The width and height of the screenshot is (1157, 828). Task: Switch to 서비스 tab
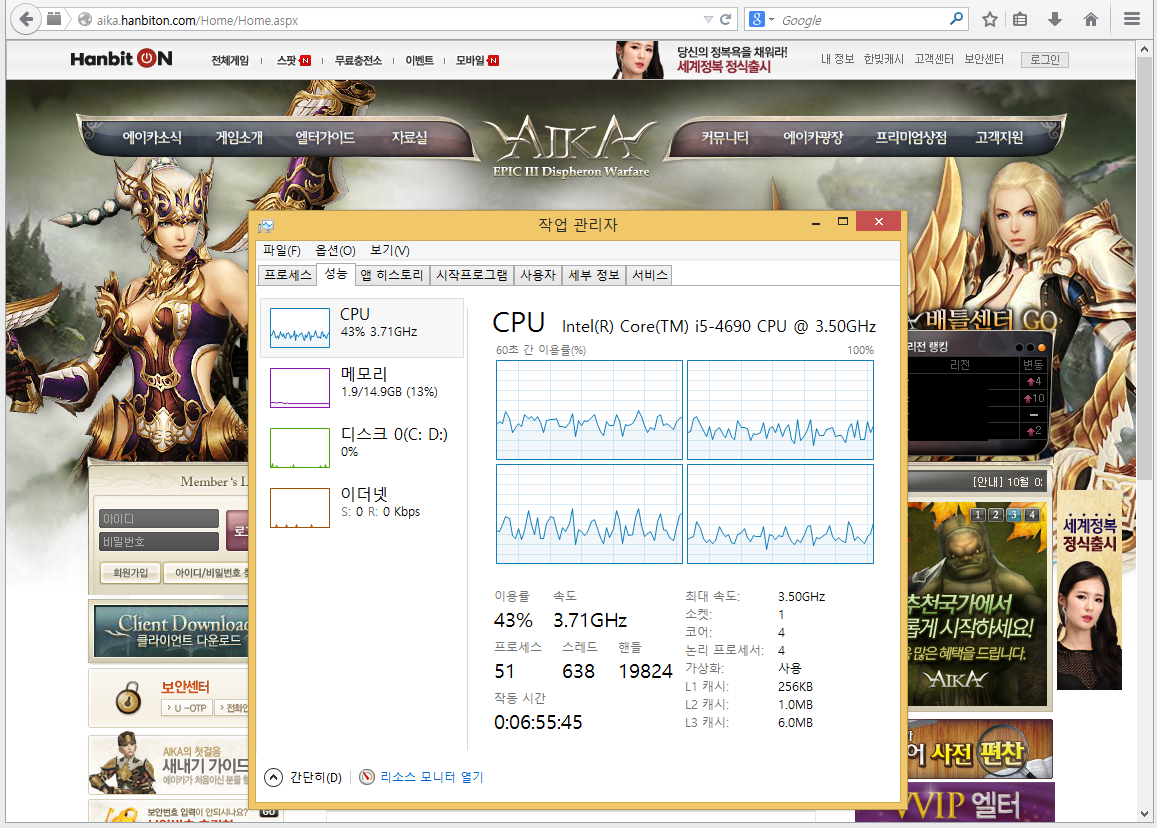[x=649, y=275]
